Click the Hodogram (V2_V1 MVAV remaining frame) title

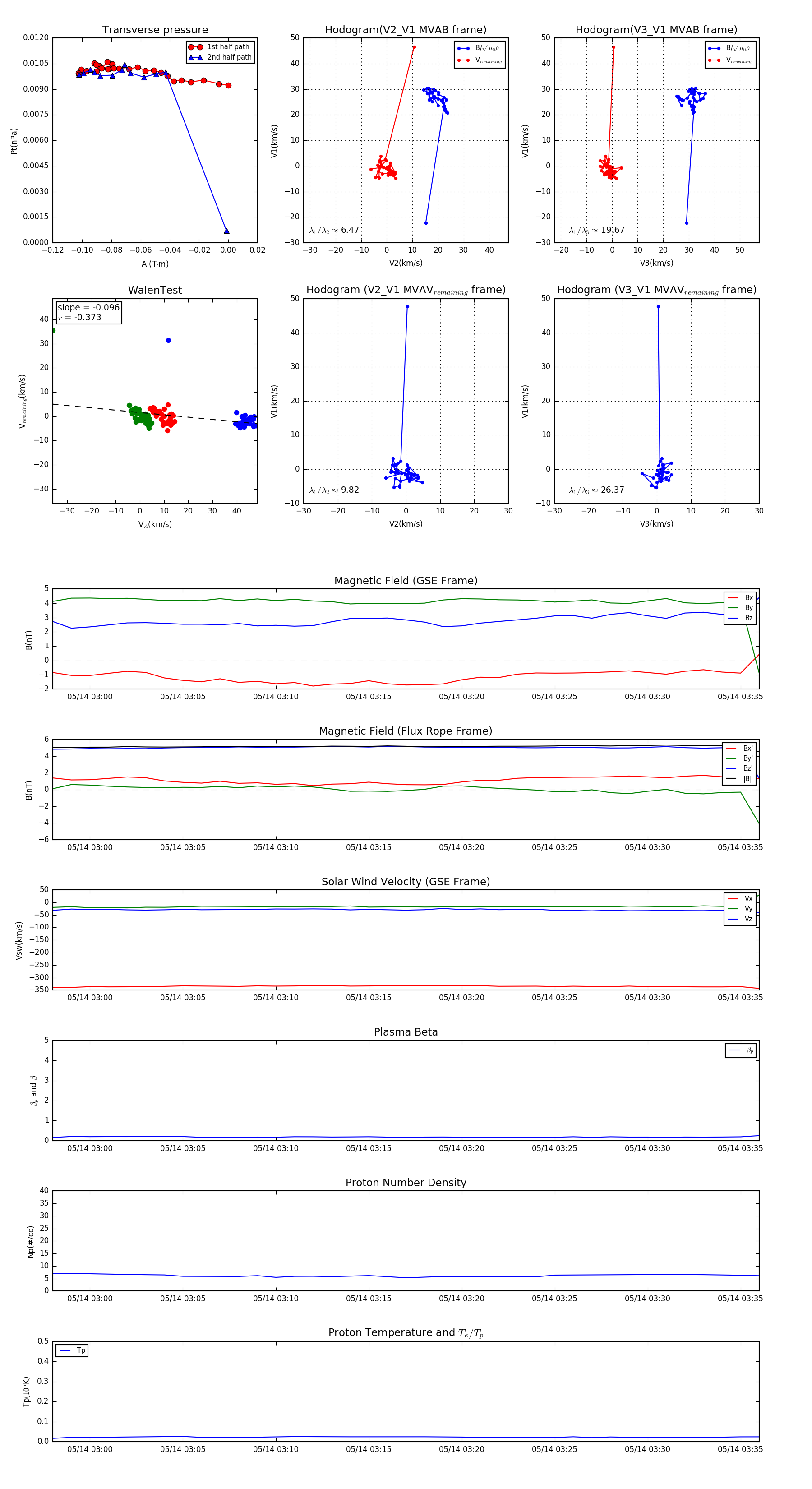(x=406, y=290)
